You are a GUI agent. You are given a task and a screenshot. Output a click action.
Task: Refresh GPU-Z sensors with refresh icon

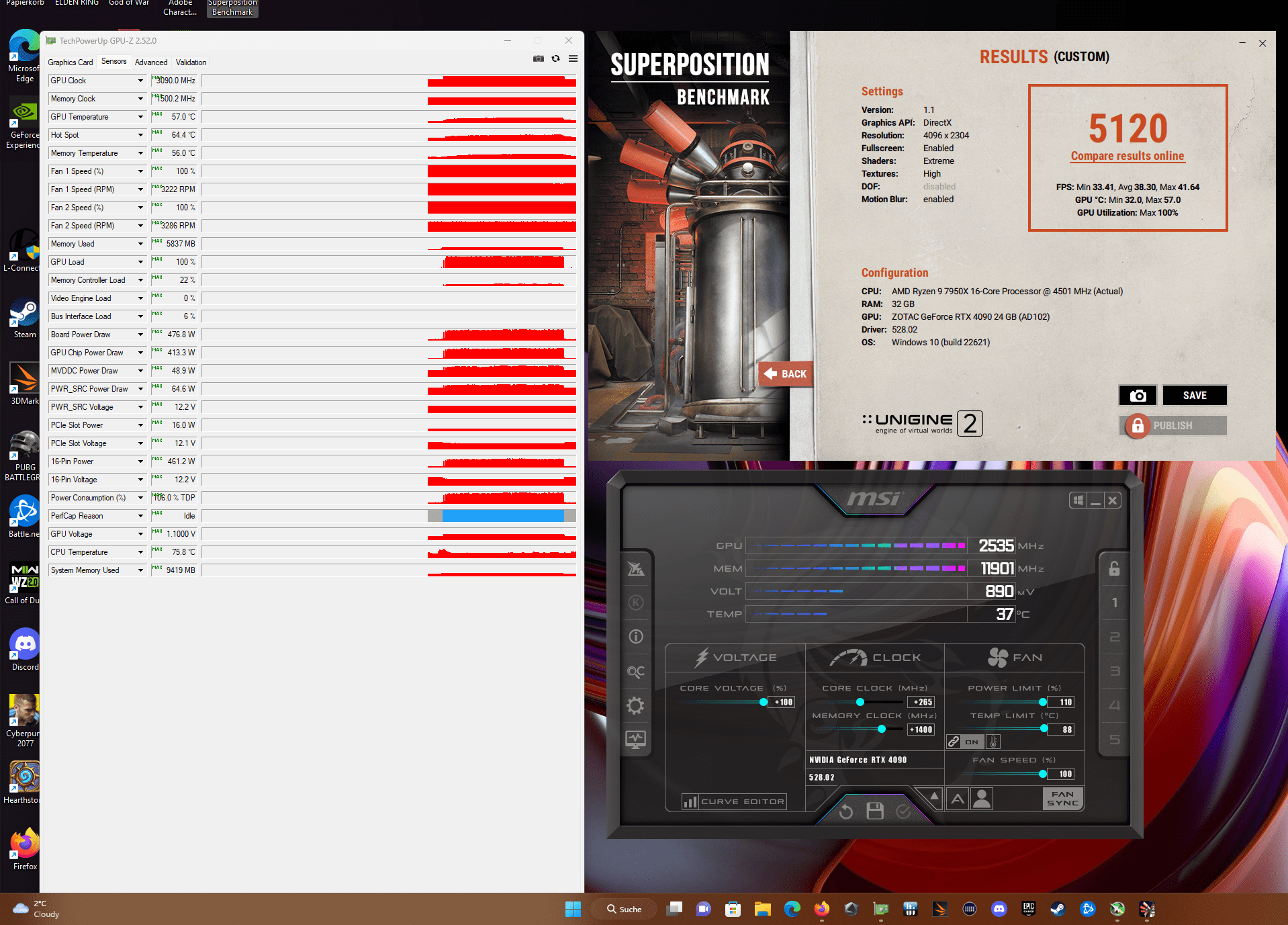point(555,59)
